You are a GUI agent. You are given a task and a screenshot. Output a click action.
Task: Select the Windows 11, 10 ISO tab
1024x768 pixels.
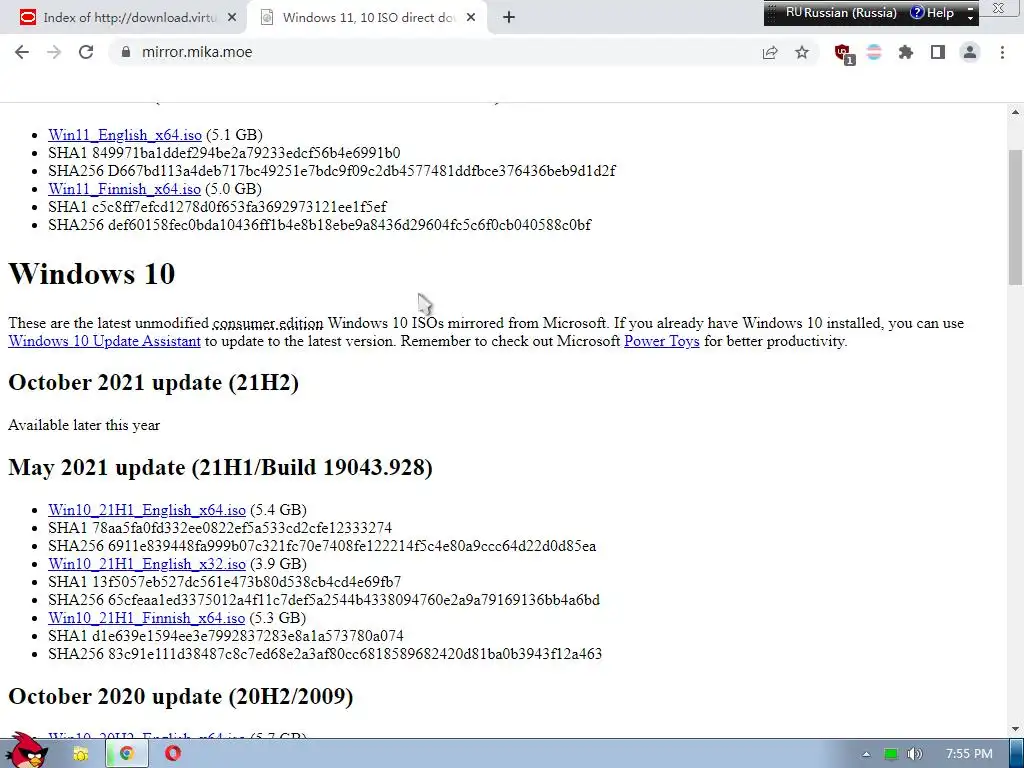click(x=367, y=18)
